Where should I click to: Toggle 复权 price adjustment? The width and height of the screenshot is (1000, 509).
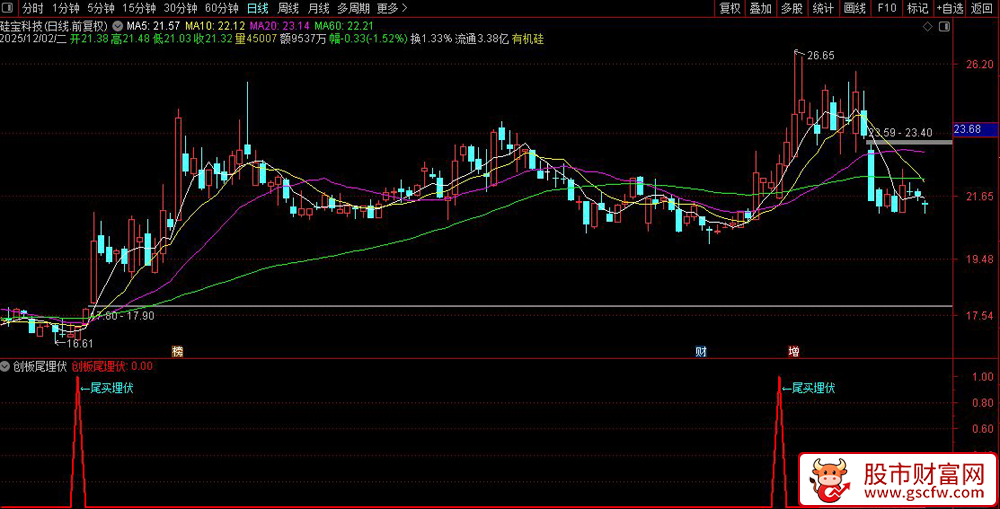coord(730,8)
